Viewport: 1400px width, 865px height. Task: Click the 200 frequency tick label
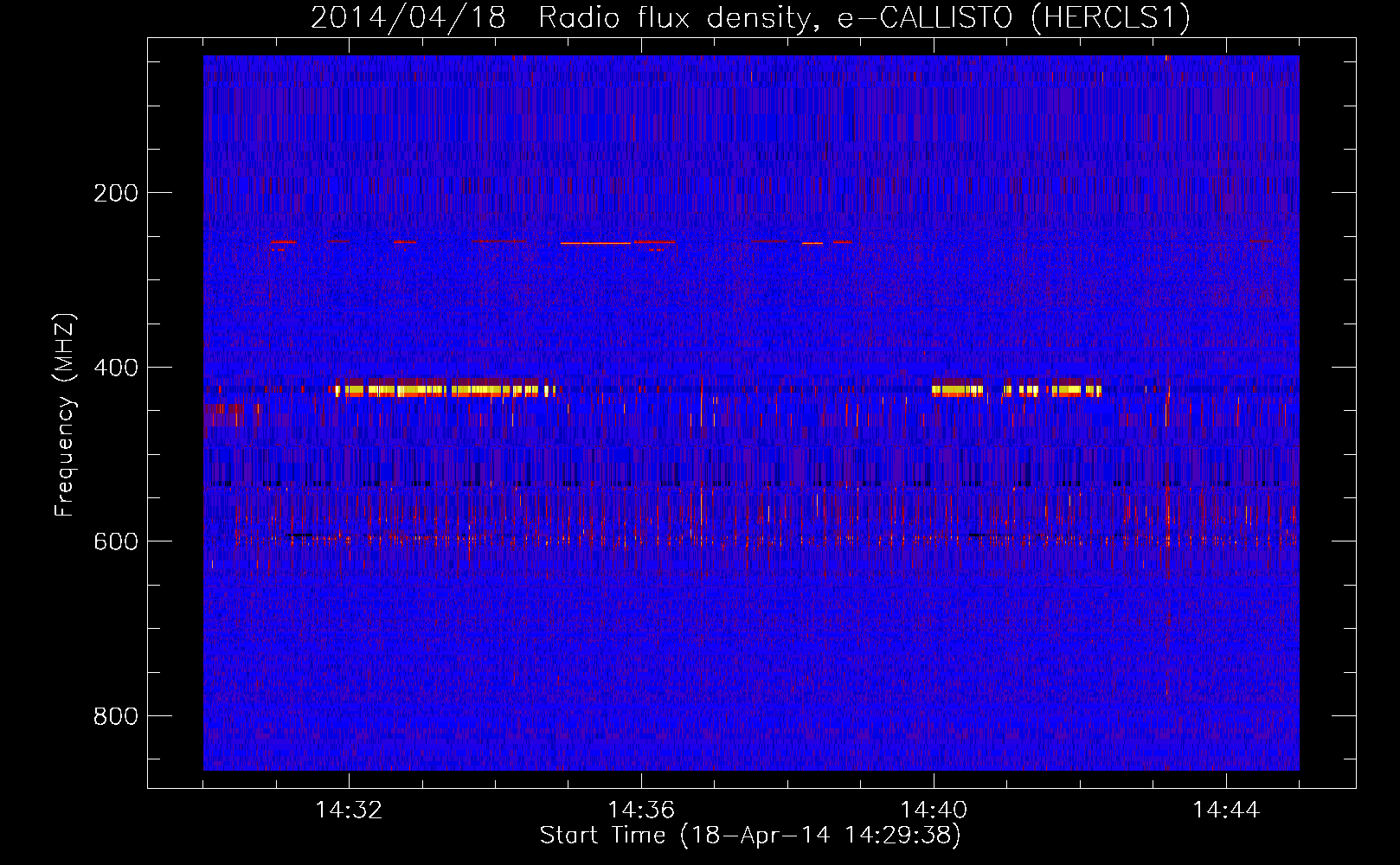pyautogui.click(x=116, y=193)
